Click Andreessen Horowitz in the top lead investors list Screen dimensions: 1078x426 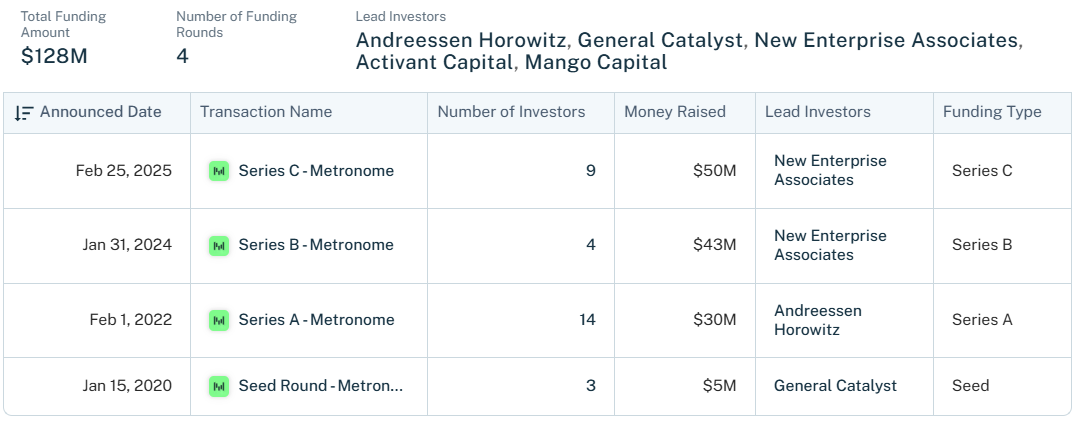click(x=462, y=41)
